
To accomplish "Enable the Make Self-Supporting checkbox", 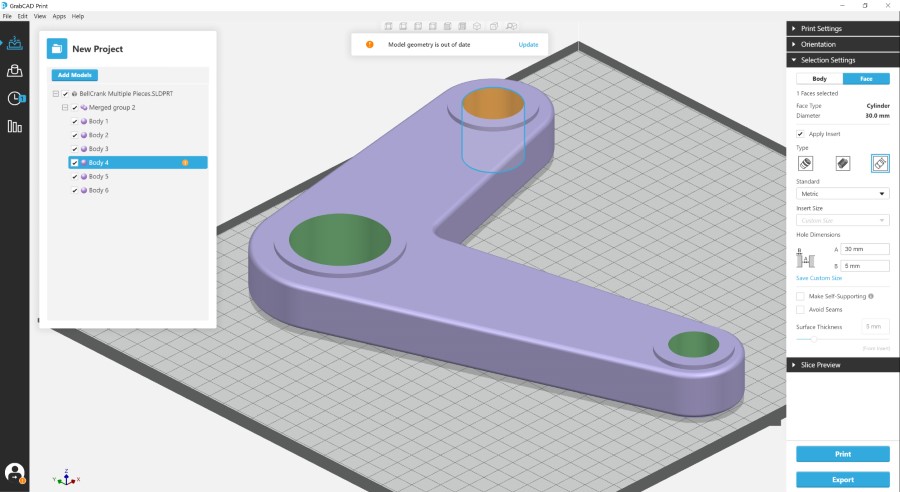I will pyautogui.click(x=800, y=296).
